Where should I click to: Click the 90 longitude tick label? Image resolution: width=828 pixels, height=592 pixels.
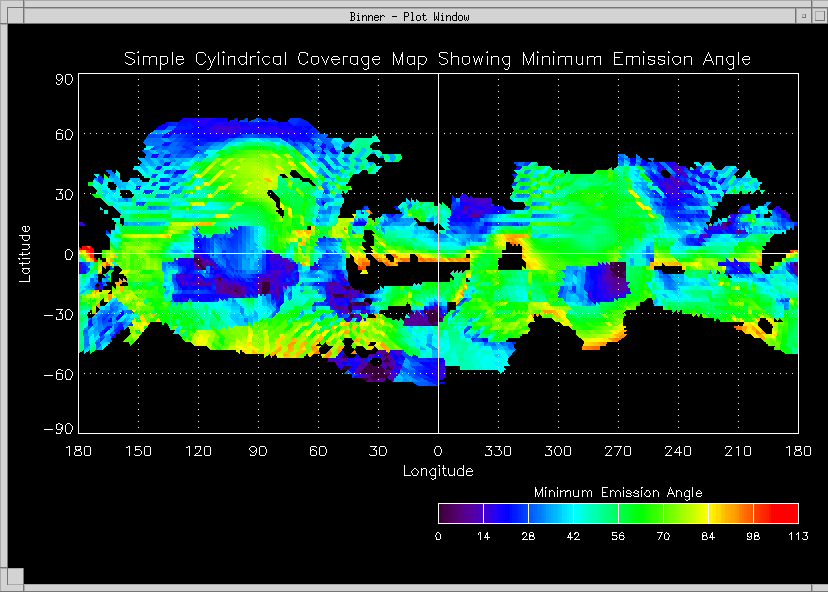click(x=258, y=451)
